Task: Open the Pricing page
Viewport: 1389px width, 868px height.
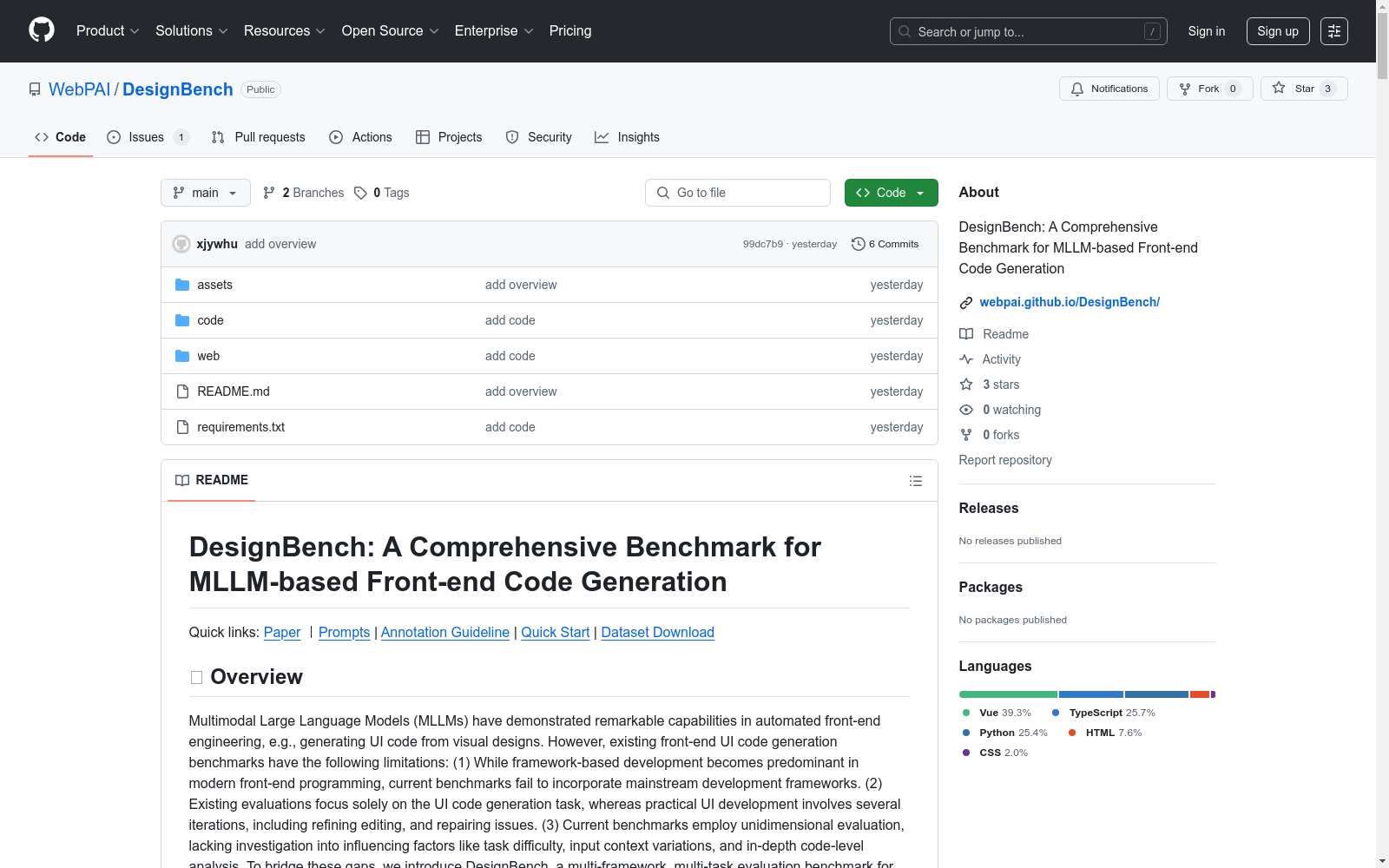Action: pos(570,31)
